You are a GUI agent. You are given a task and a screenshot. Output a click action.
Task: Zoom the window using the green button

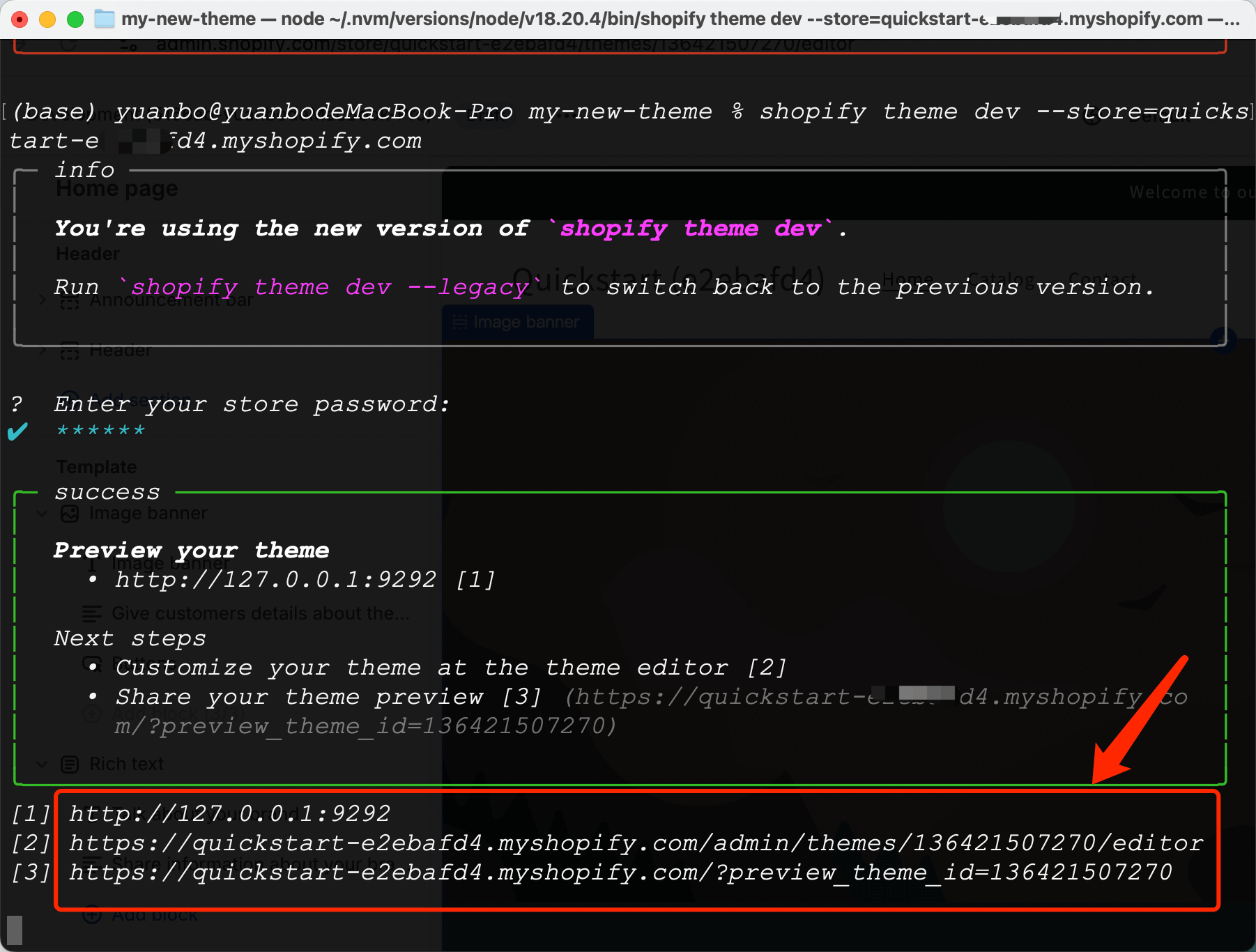(x=75, y=19)
